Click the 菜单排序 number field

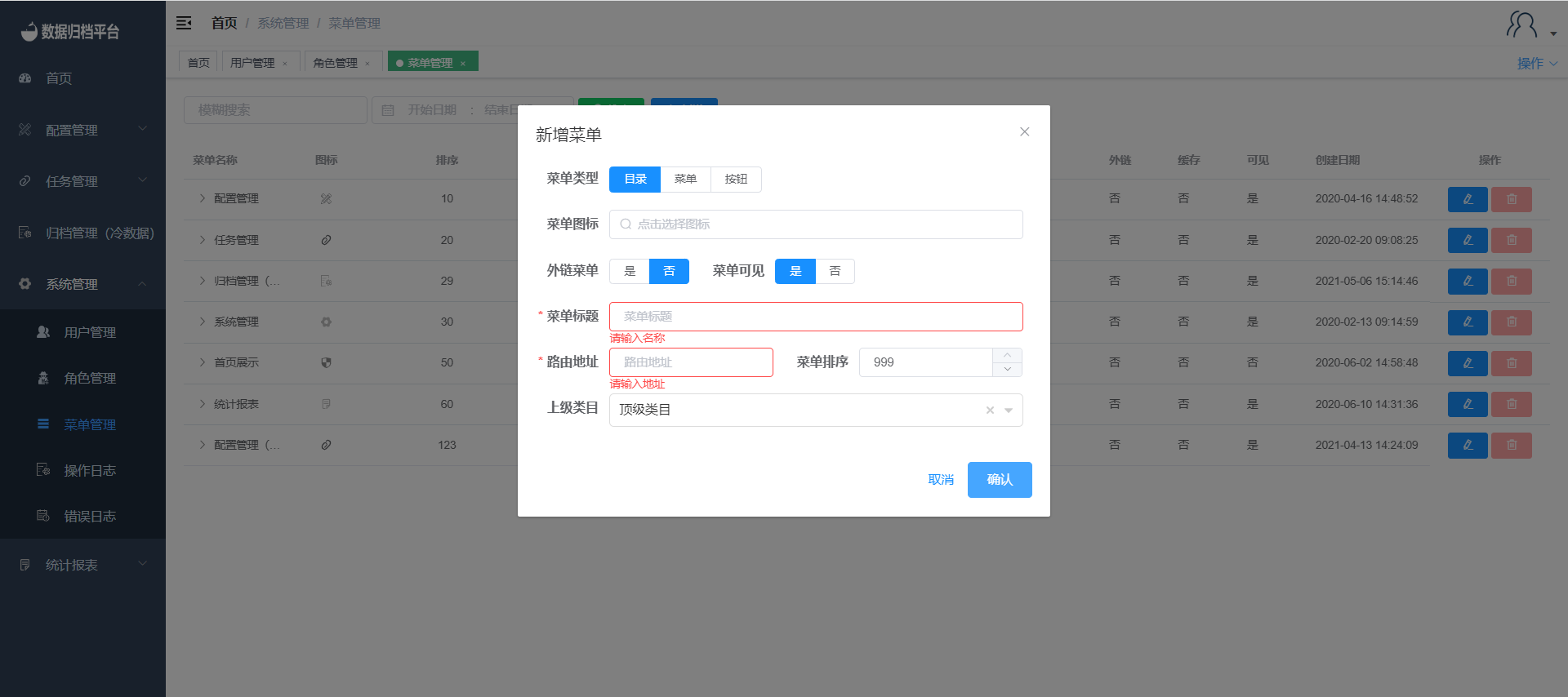click(926, 362)
